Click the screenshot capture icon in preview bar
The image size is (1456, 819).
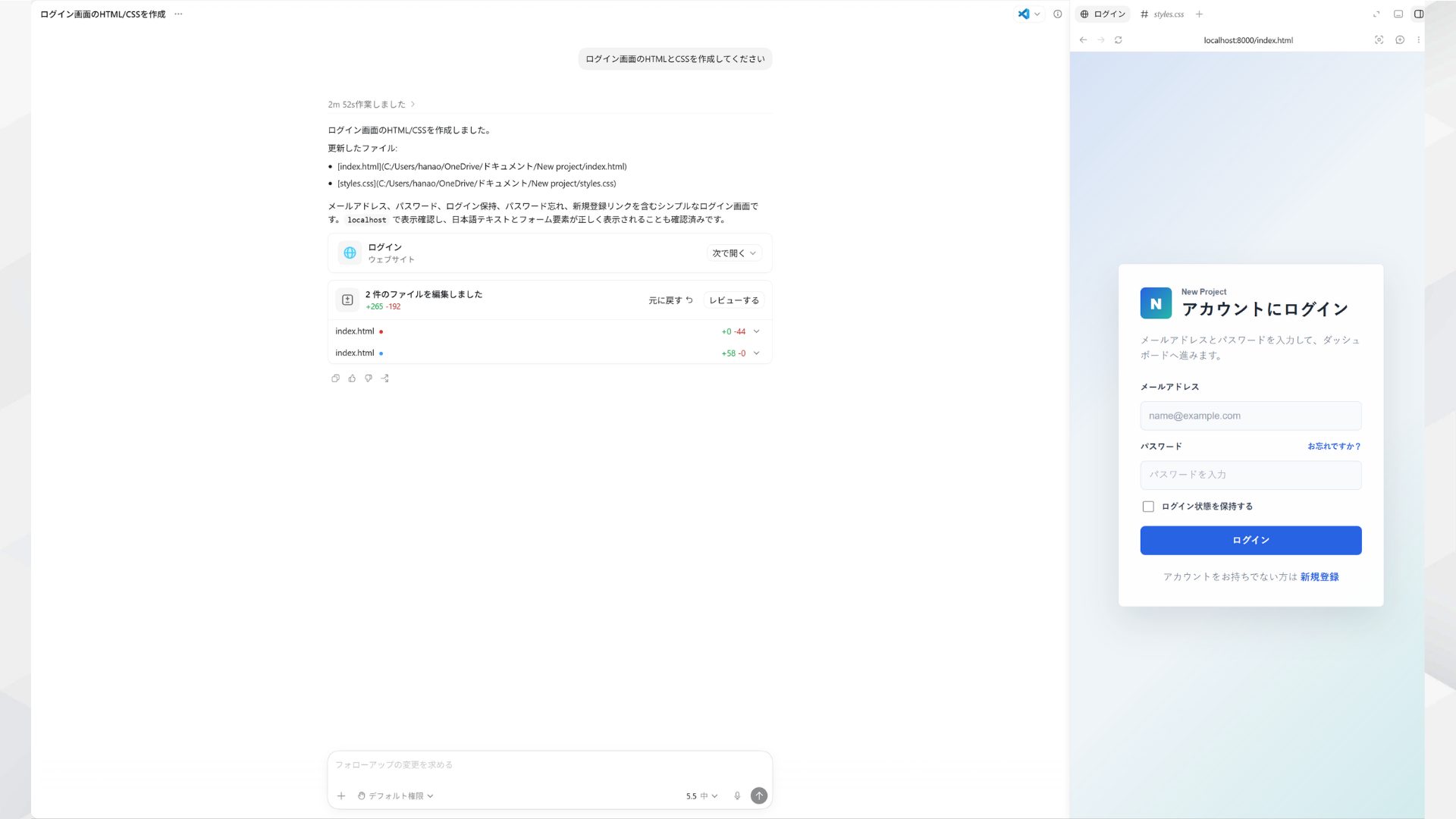pyautogui.click(x=1379, y=40)
